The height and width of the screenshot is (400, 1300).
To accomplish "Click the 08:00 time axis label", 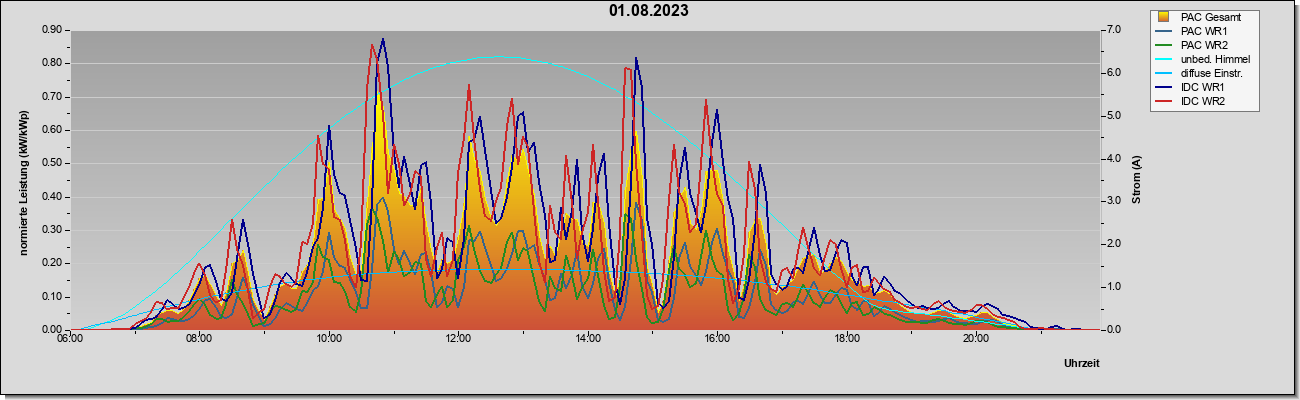I will tap(199, 340).
